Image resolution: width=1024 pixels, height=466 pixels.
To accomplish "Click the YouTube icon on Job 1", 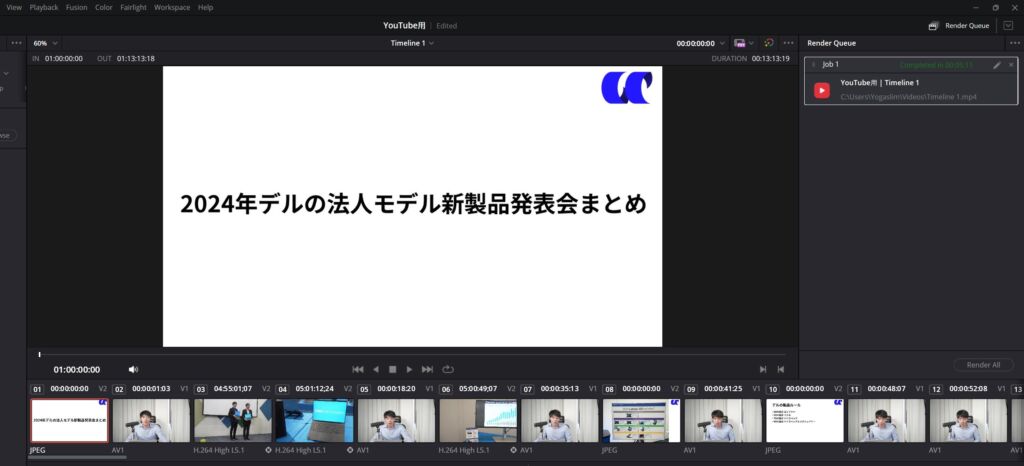I will [x=822, y=90].
